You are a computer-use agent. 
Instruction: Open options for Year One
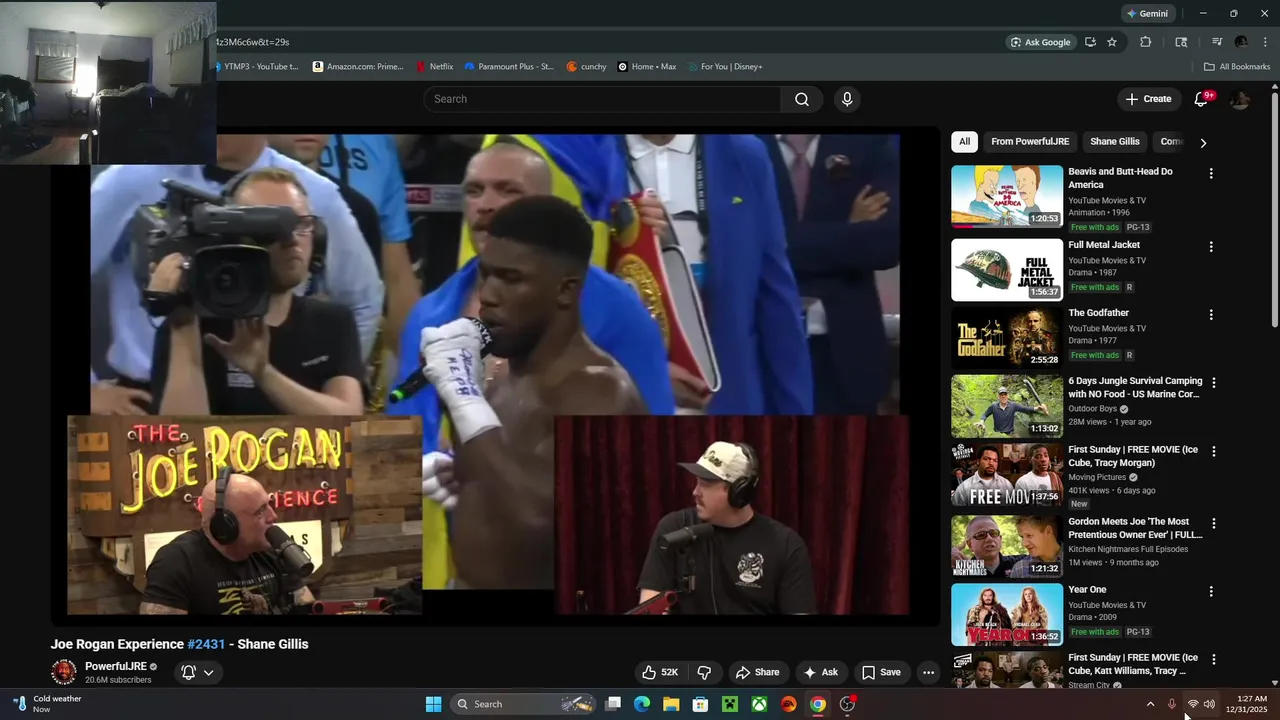point(1211,591)
